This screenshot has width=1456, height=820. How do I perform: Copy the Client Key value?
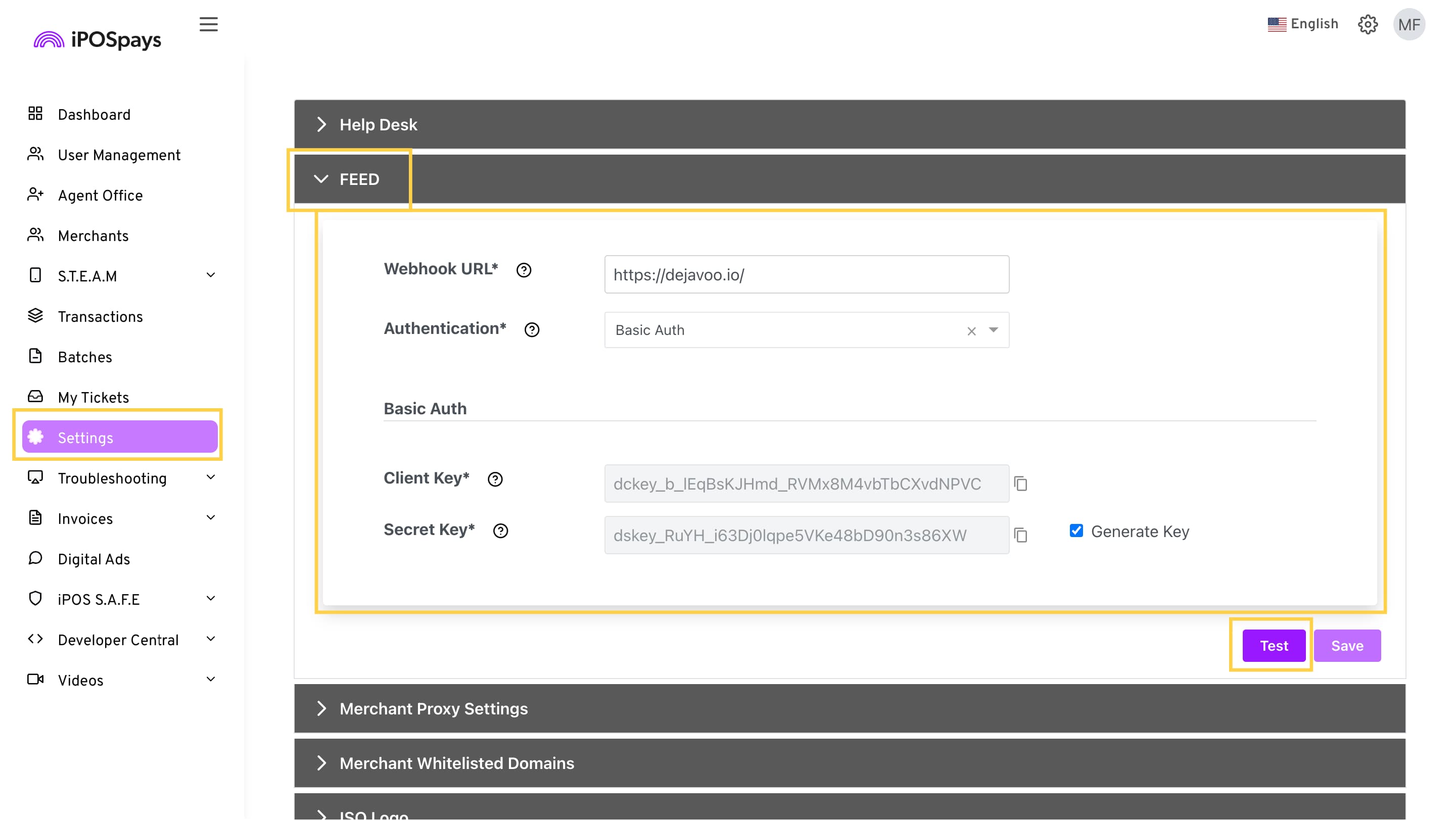[x=1021, y=485]
